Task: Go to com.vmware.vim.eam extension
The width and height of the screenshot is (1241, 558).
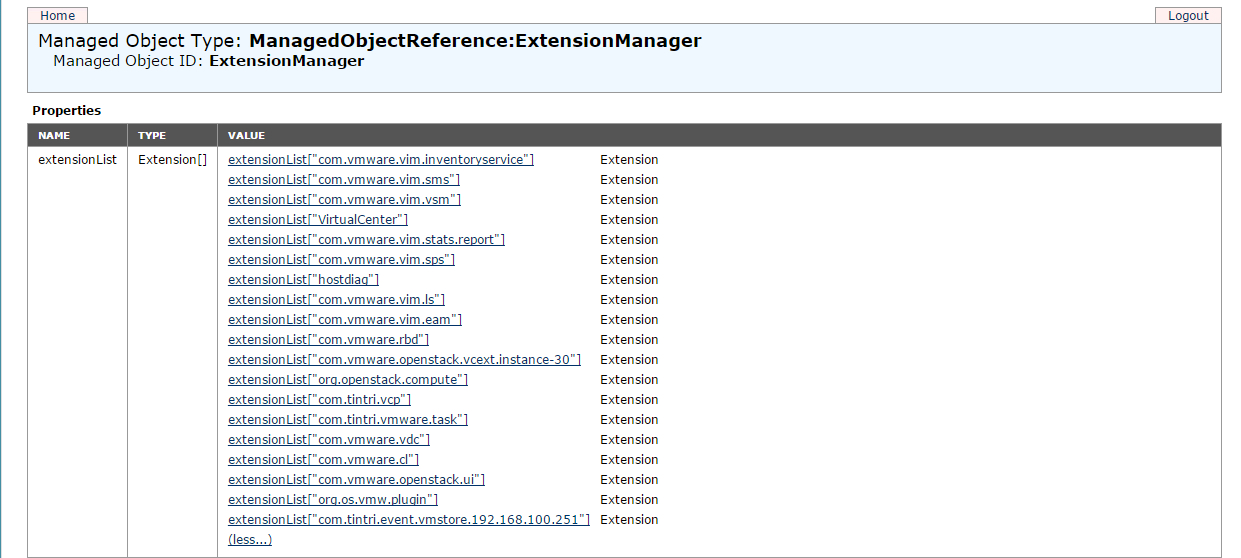Action: click(x=345, y=320)
